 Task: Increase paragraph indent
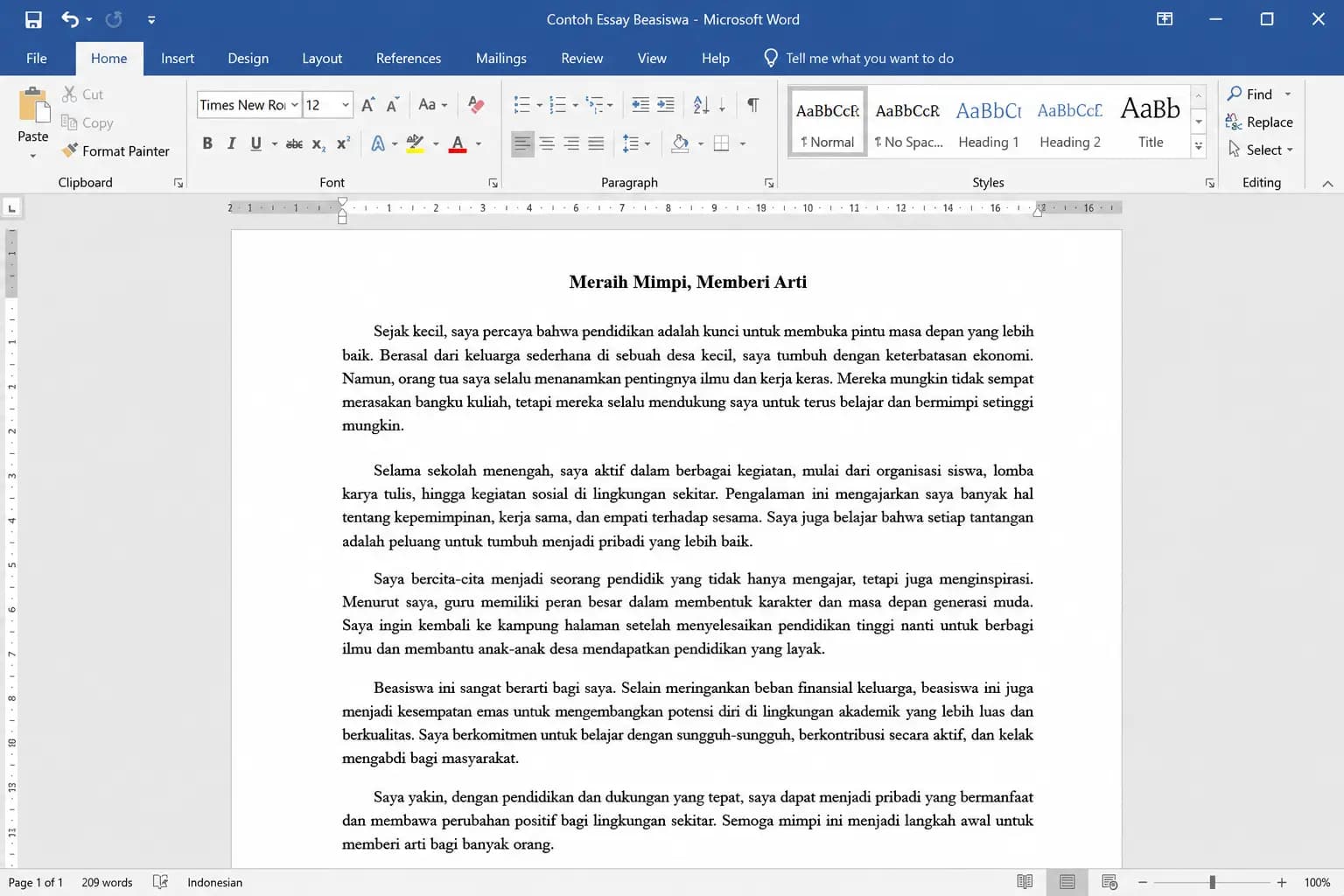click(666, 105)
